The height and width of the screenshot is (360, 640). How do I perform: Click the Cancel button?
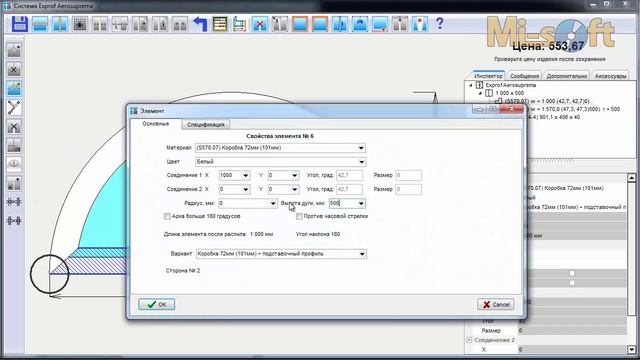click(496, 304)
